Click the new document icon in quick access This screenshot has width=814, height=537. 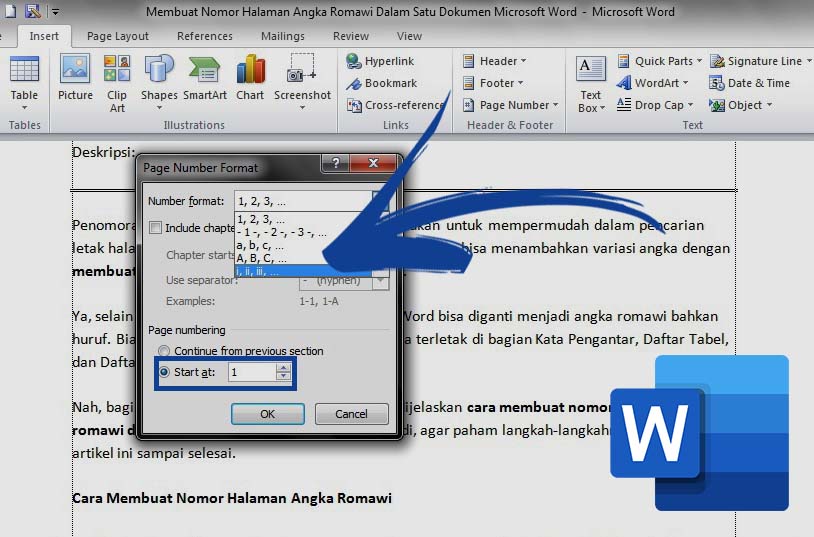pos(10,11)
